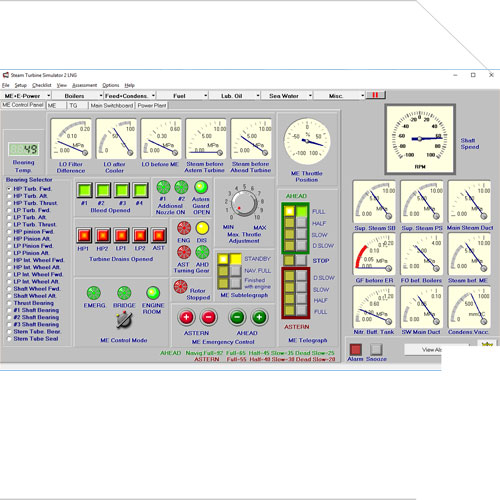Click the #4 Bleed Opened green indicator
This screenshot has height=500, width=500.
[140, 190]
